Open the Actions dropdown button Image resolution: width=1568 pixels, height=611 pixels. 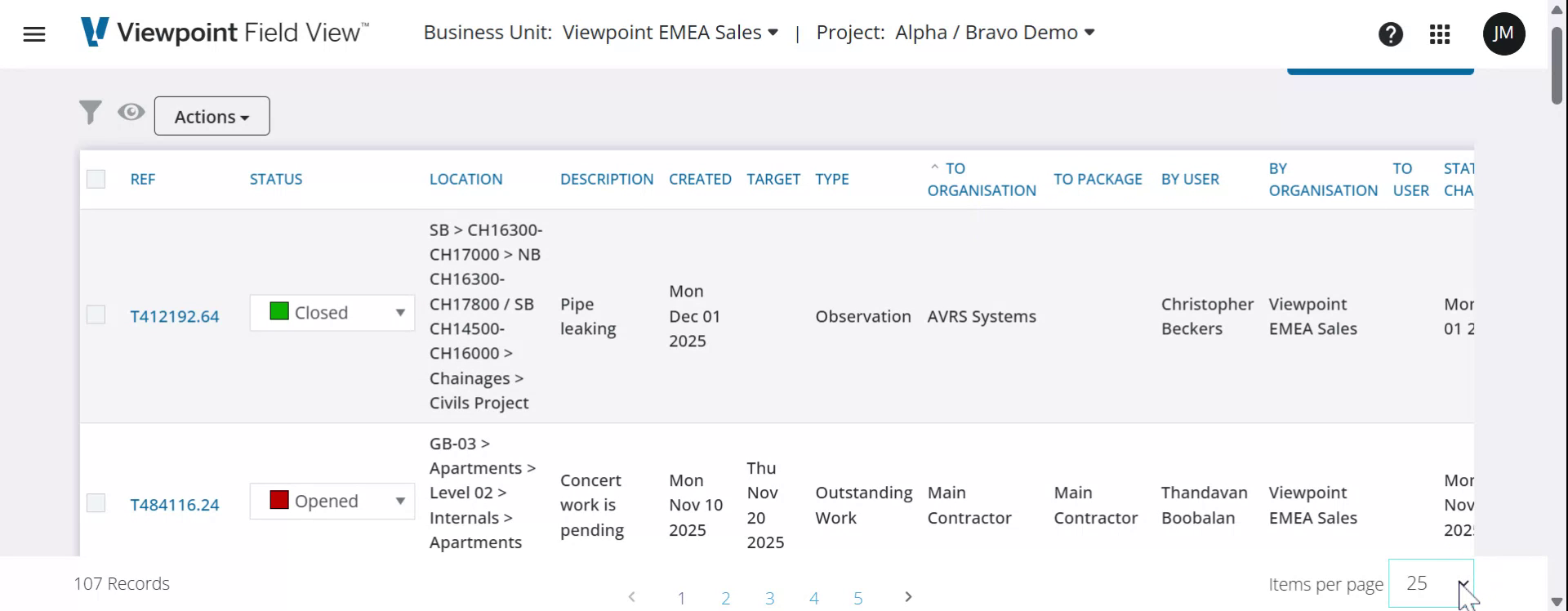point(212,116)
